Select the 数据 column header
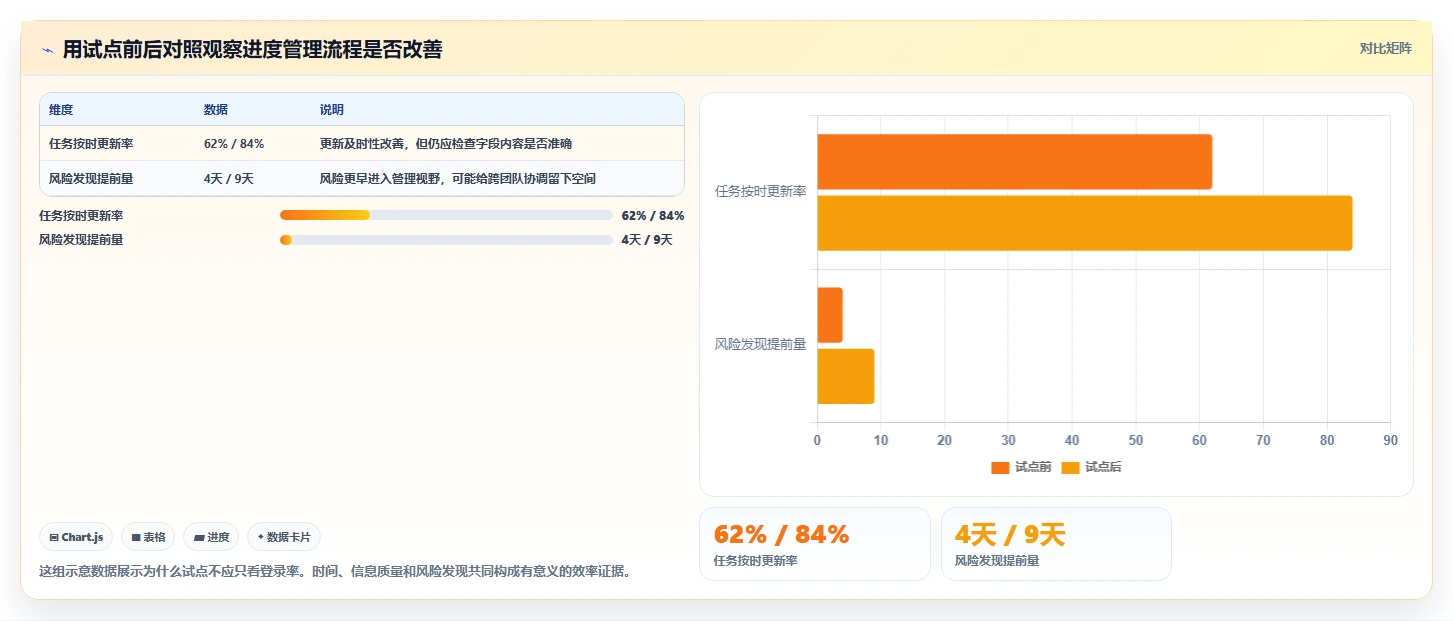This screenshot has height=621, width=1453. click(x=216, y=110)
